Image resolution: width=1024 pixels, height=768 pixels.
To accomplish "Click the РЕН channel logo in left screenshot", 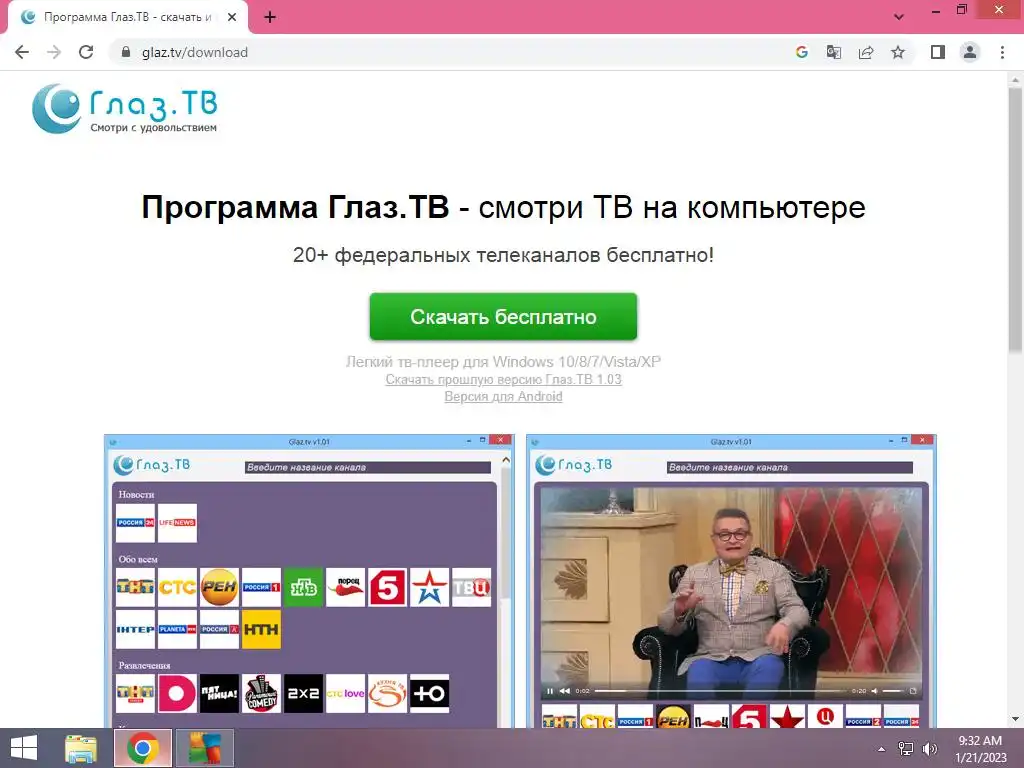I will pyautogui.click(x=219, y=587).
